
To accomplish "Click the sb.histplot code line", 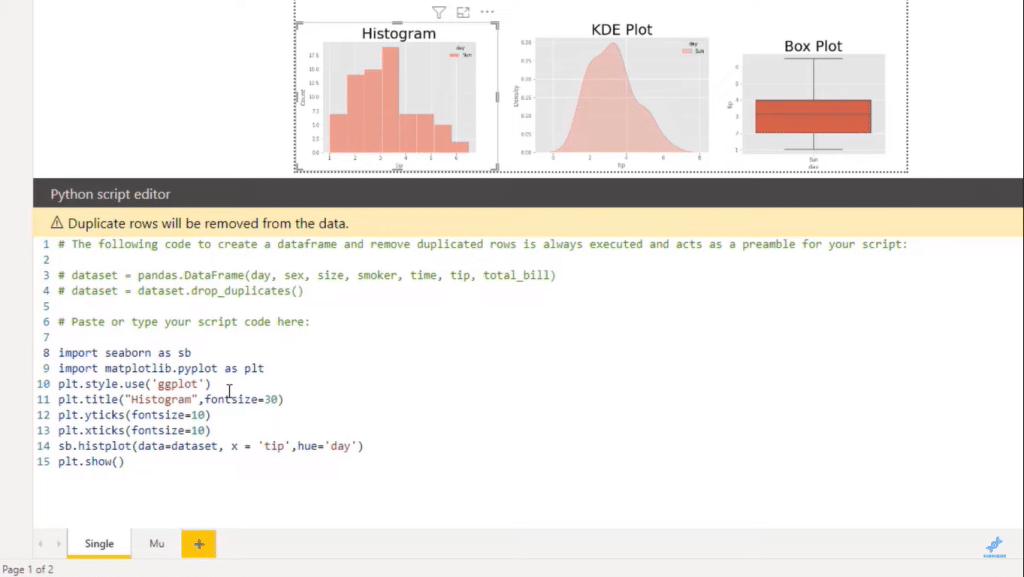I will pyautogui.click(x=211, y=446).
